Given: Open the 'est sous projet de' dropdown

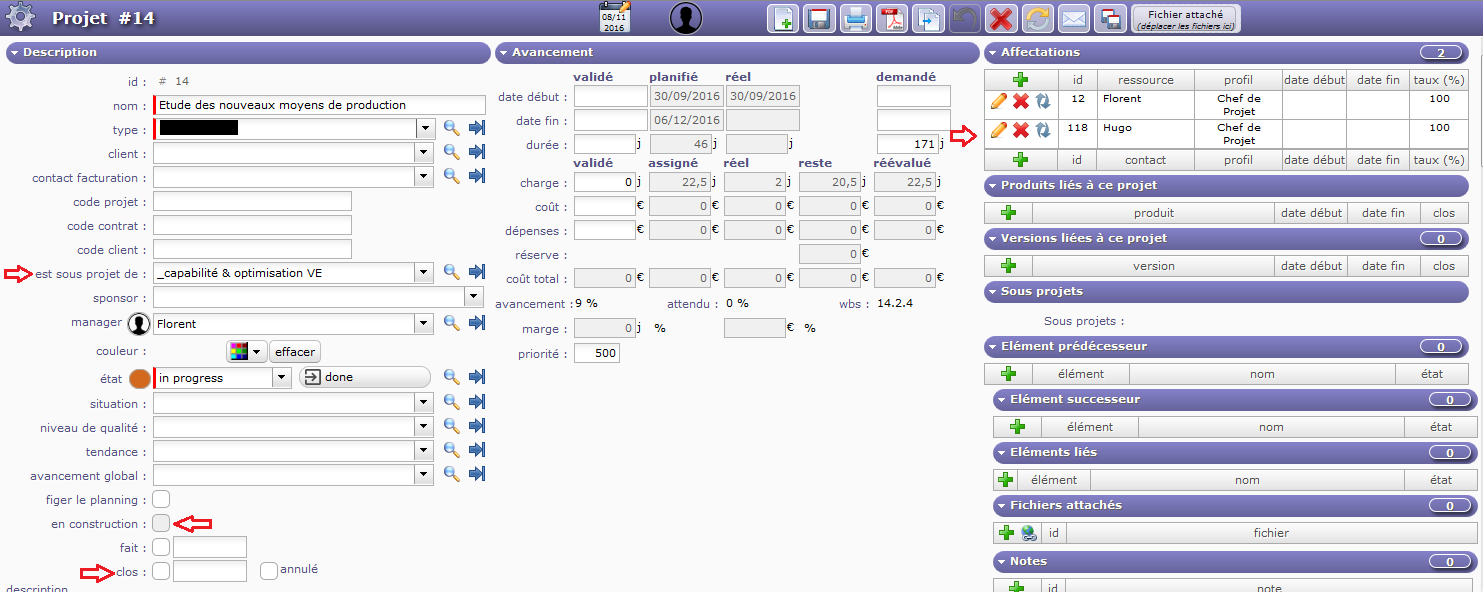Looking at the screenshot, I should (424, 273).
